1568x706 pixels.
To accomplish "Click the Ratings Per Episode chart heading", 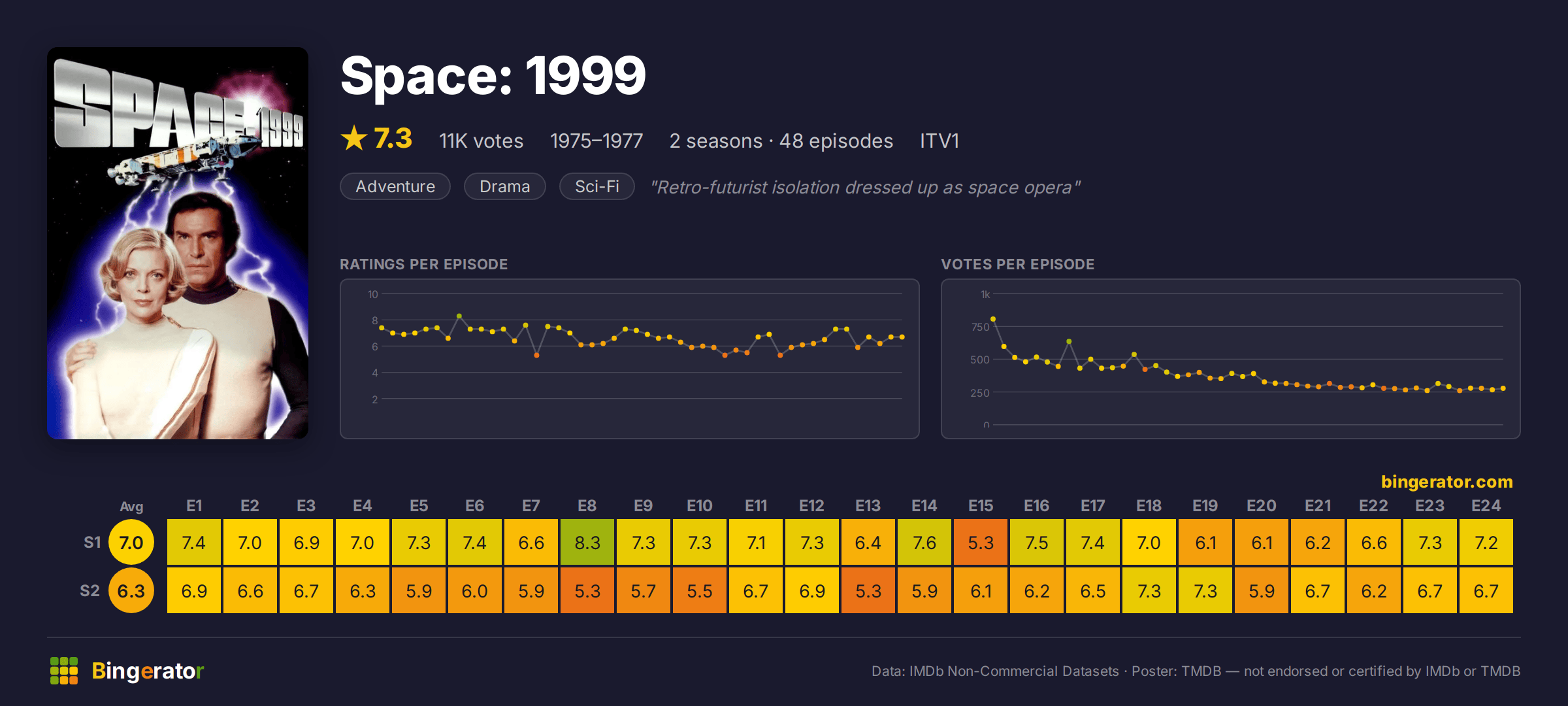I will coord(423,264).
